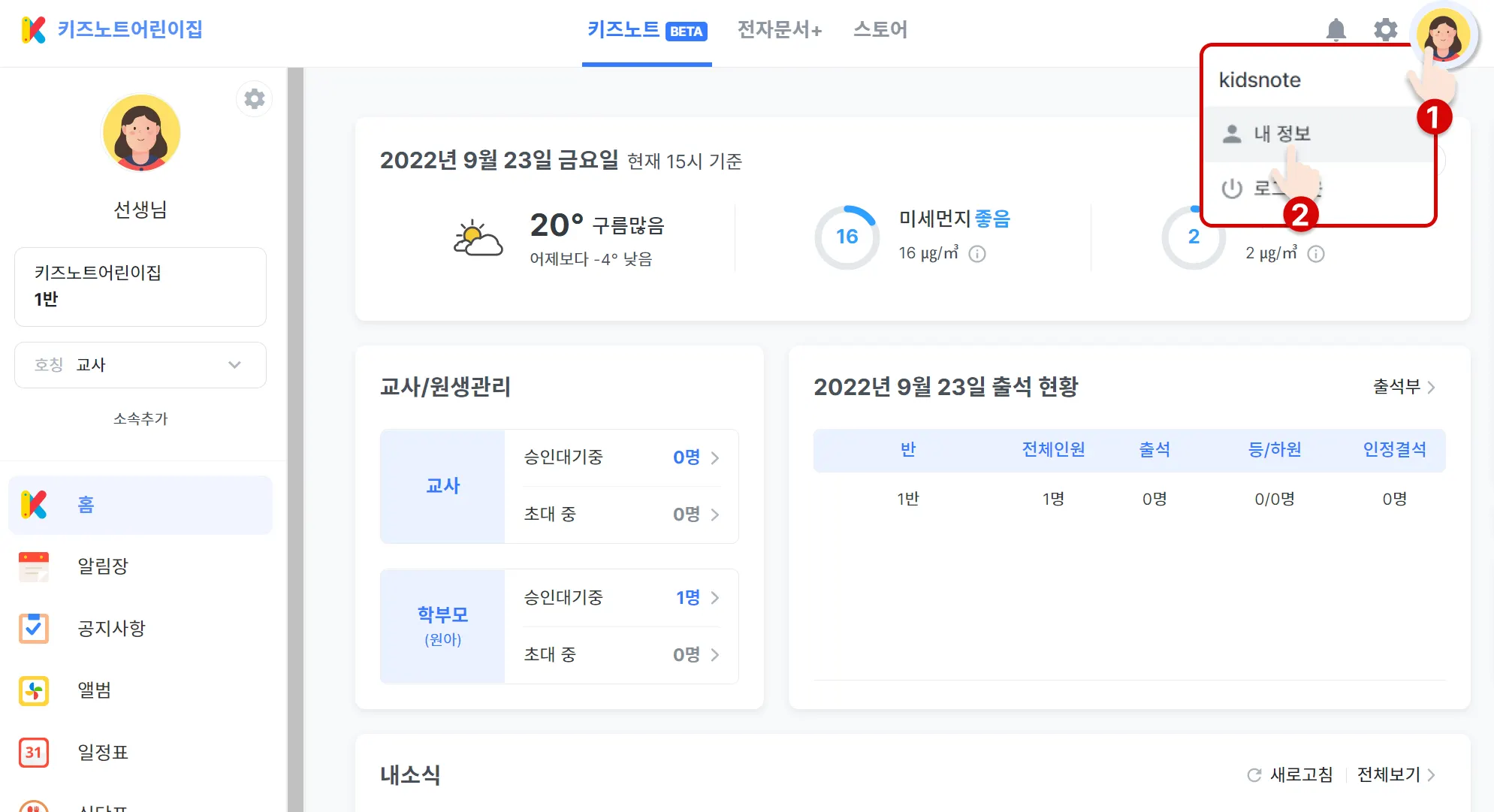Expand 학부모 승인대기중 1명 row
The width and height of the screenshot is (1494, 812).
tap(621, 598)
